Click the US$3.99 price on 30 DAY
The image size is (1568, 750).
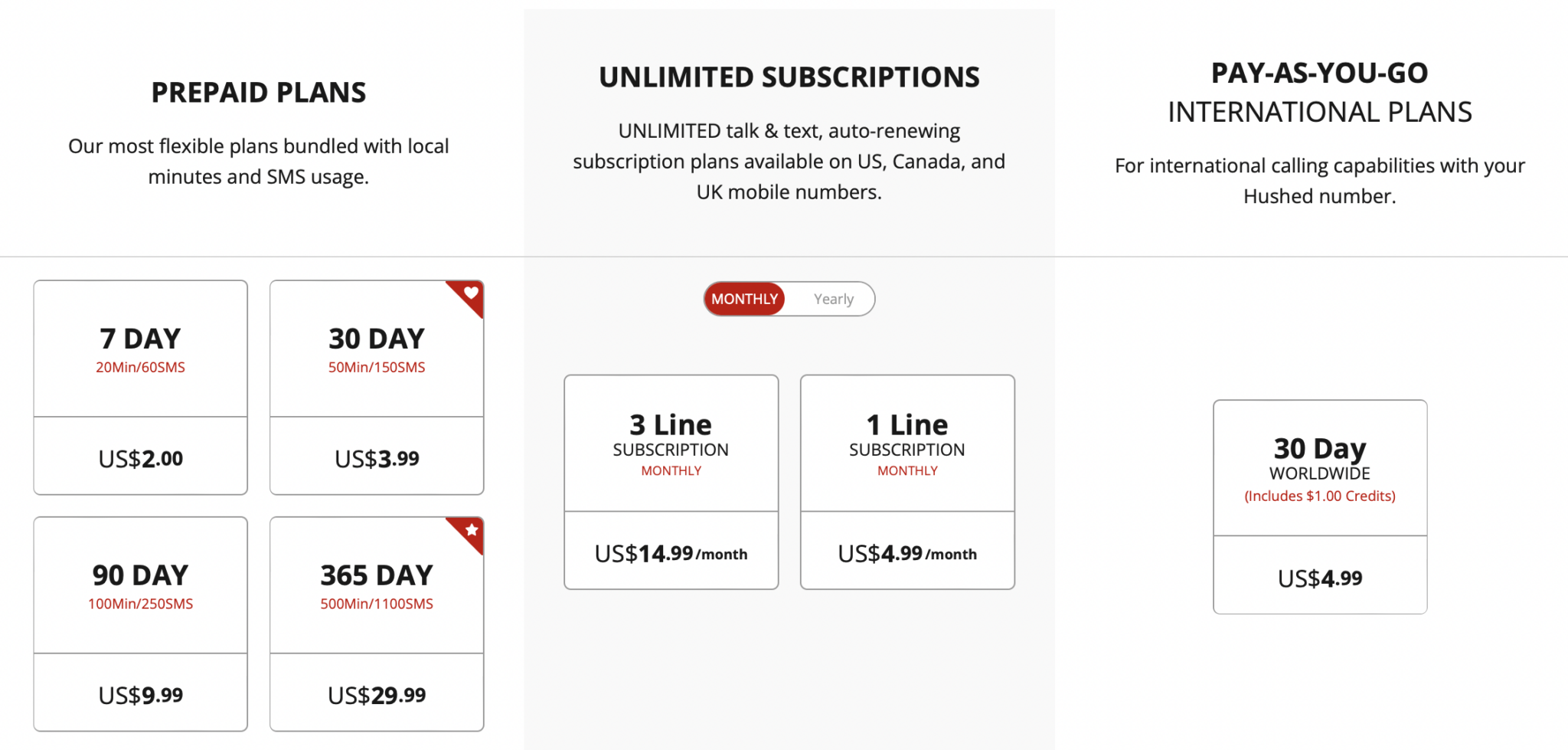pyautogui.click(x=377, y=459)
